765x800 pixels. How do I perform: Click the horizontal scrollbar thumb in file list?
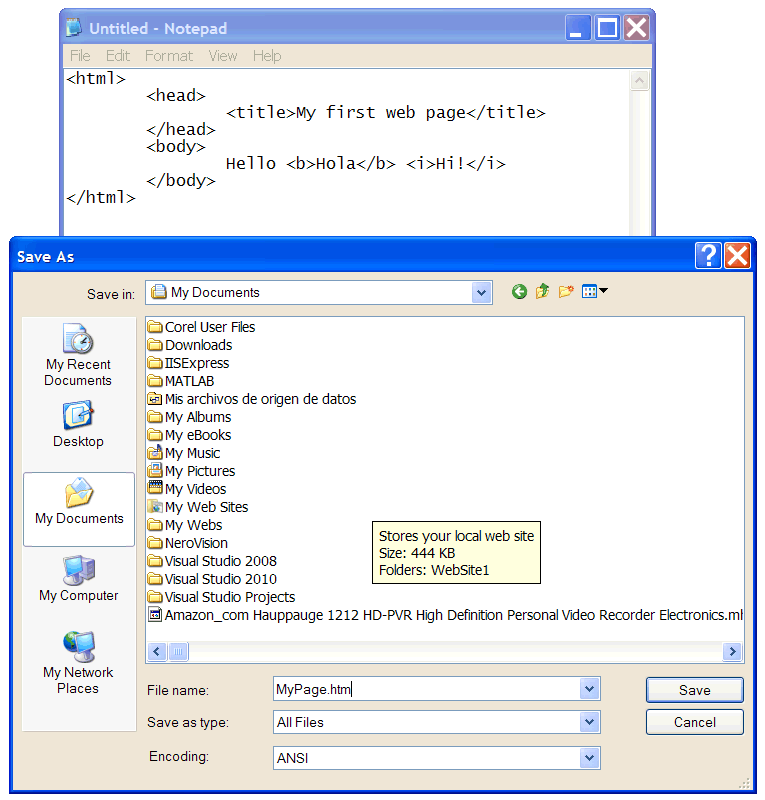[x=178, y=652]
